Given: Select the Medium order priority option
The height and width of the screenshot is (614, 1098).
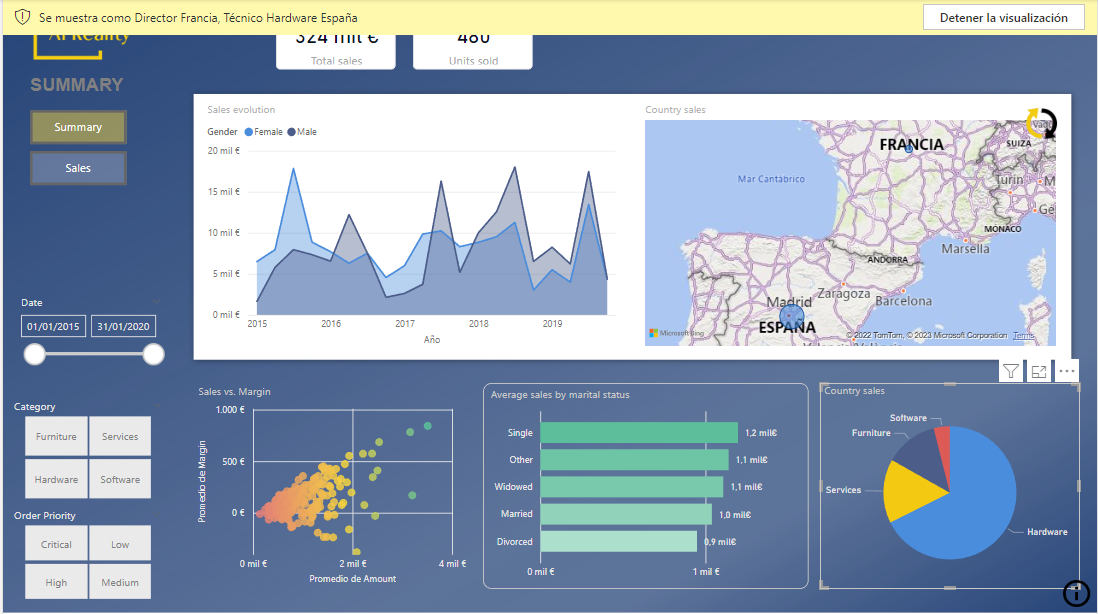Looking at the screenshot, I should [120, 583].
